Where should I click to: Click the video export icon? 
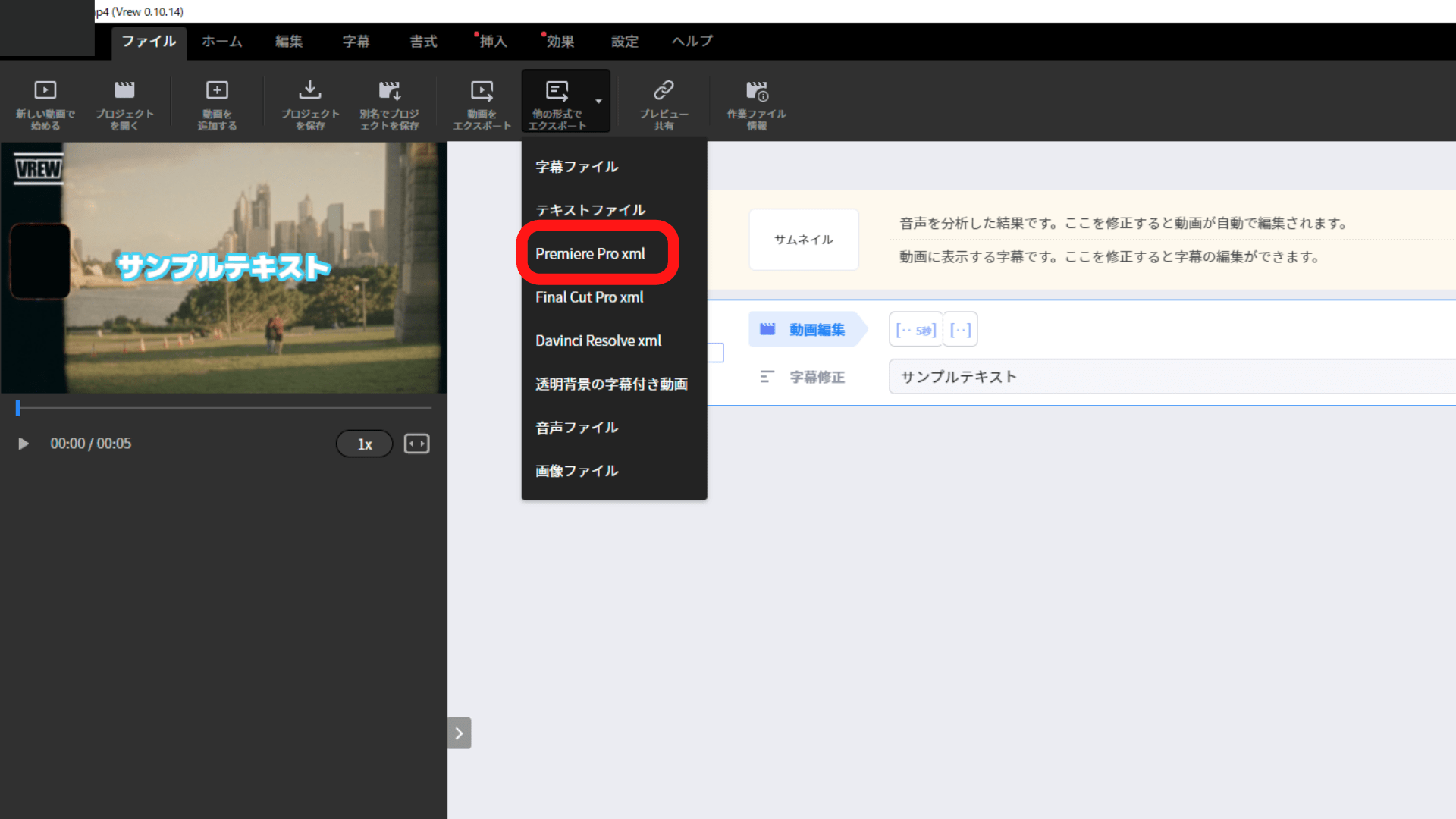tap(482, 91)
